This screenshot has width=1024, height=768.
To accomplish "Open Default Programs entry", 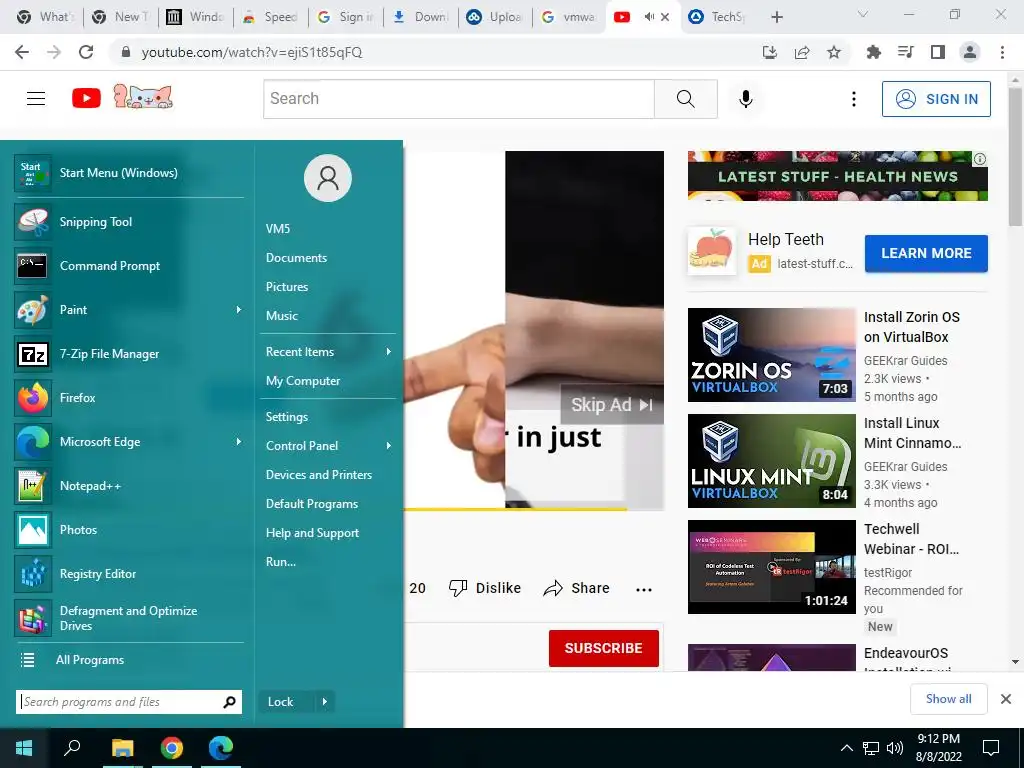I will 312,504.
